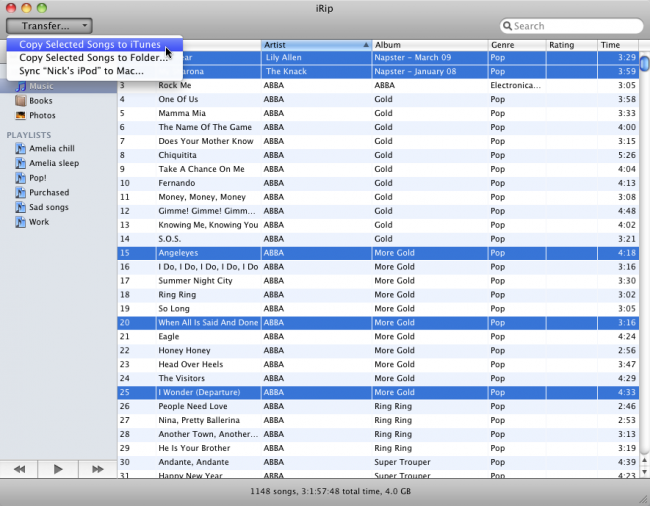
Task: Open the Work playlist
Action: (x=39, y=222)
